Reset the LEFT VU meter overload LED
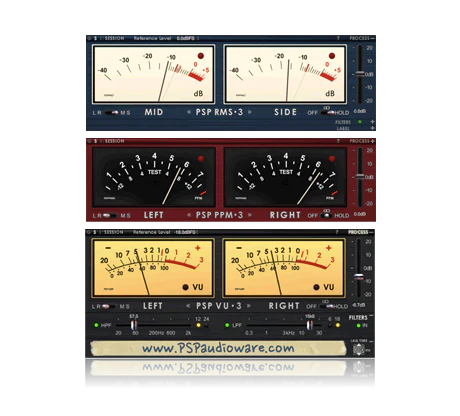Screen dimensions: 460x416 click(x=186, y=287)
